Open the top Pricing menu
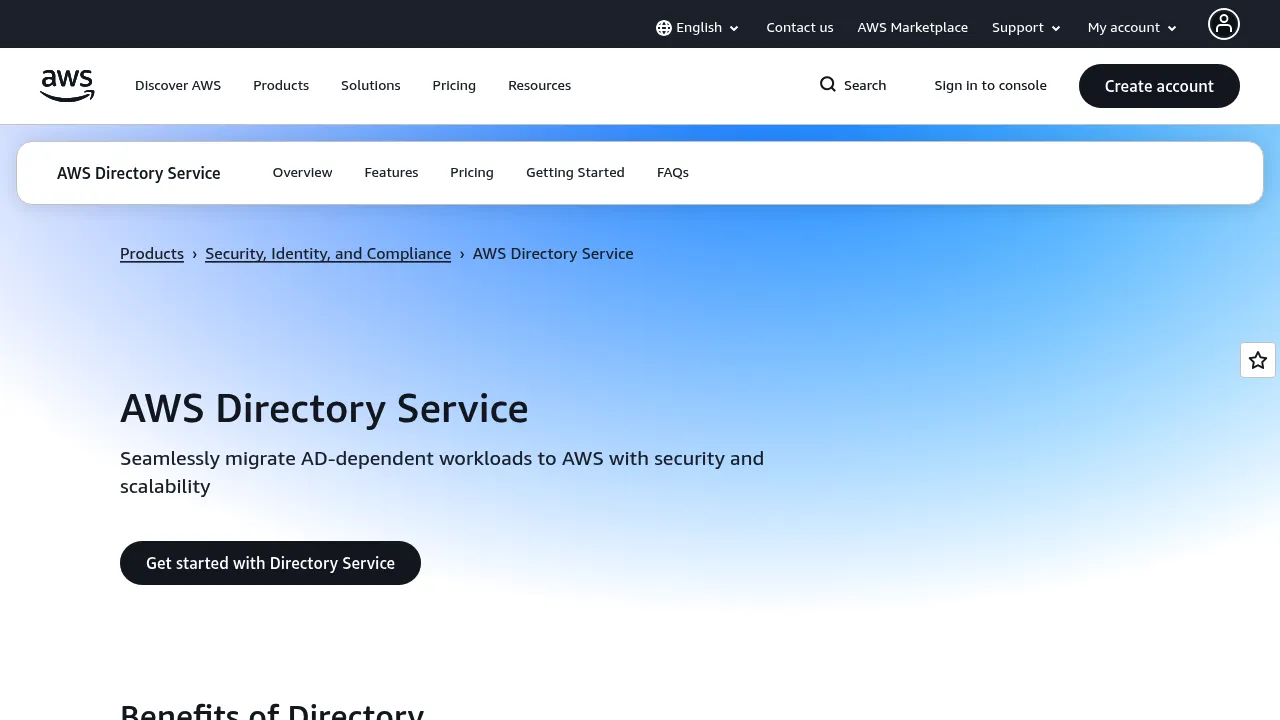The width and height of the screenshot is (1280, 720). (x=454, y=86)
